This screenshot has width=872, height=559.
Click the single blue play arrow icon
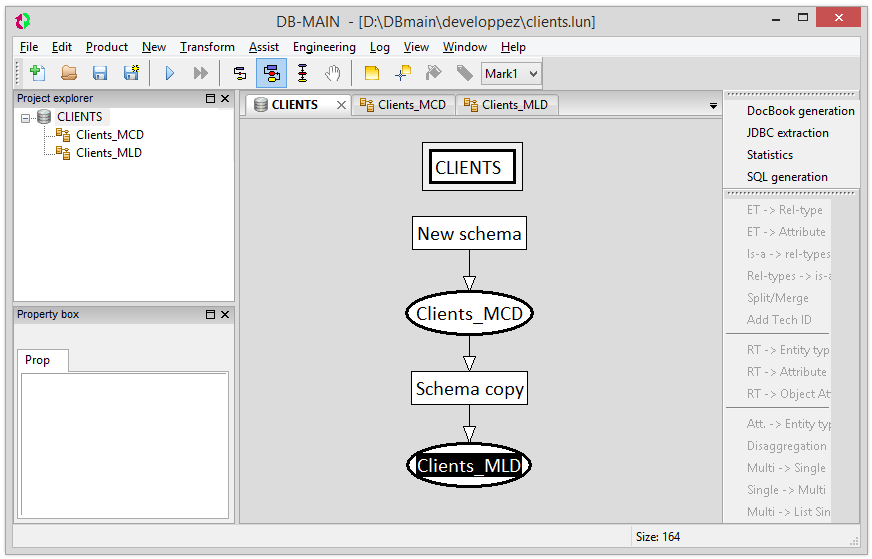[x=169, y=73]
